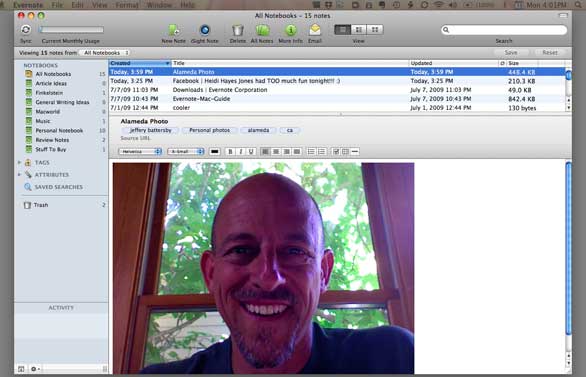Toggle italic text formatting
Viewport: 586px width, 377px height.
click(241, 151)
